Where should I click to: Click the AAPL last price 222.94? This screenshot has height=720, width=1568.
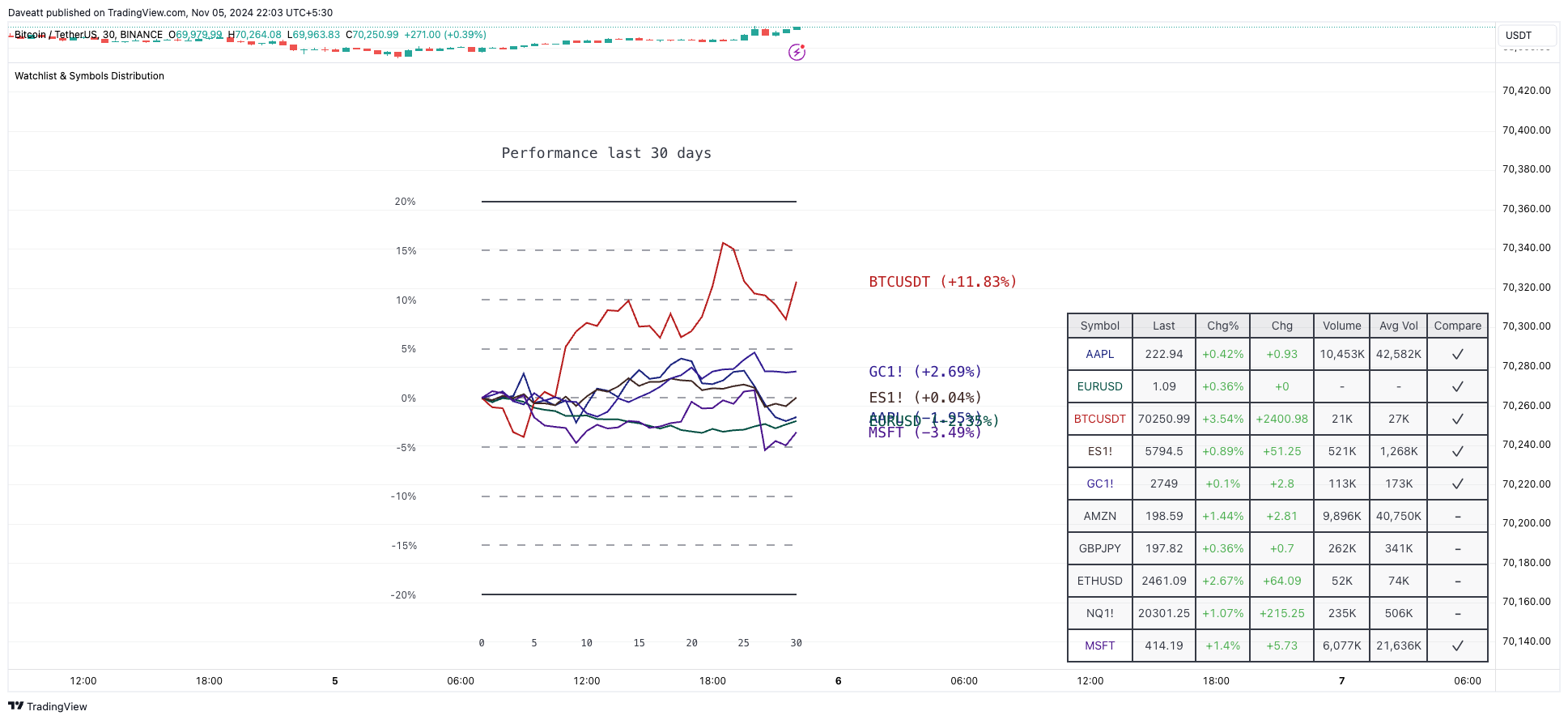coord(1164,354)
